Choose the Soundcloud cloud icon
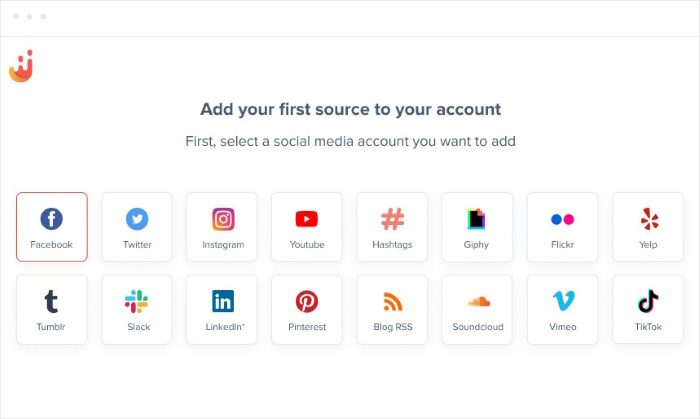This screenshot has width=700, height=419. 477,301
